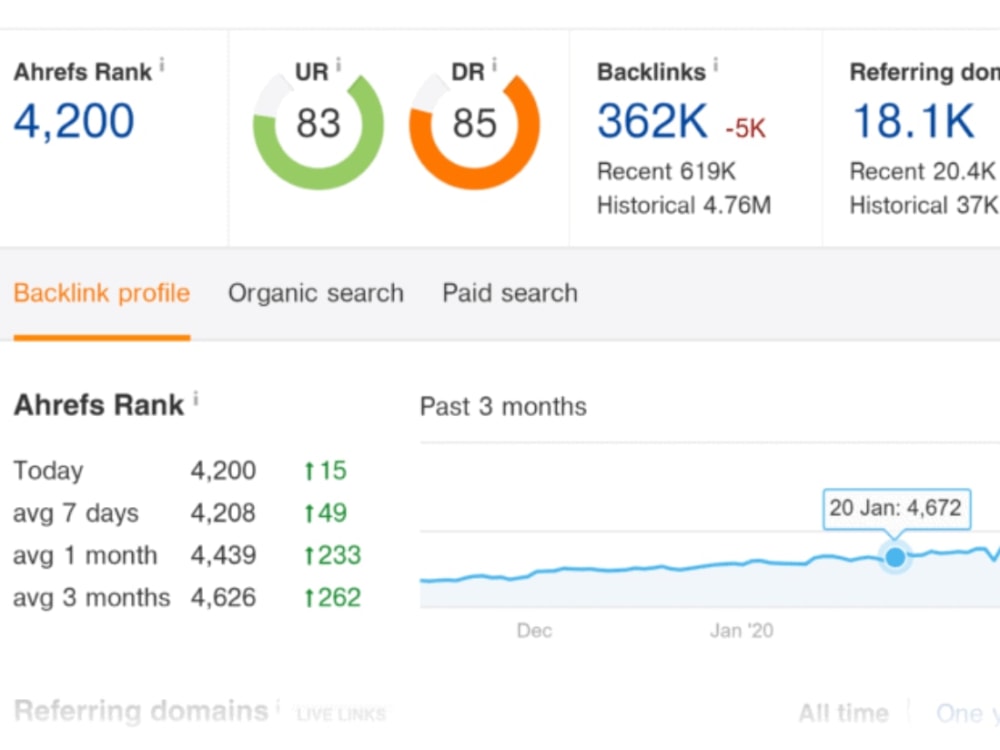This screenshot has width=1000, height=750.
Task: Click the 4,200 Ahrefs Rank value
Action: [74, 121]
